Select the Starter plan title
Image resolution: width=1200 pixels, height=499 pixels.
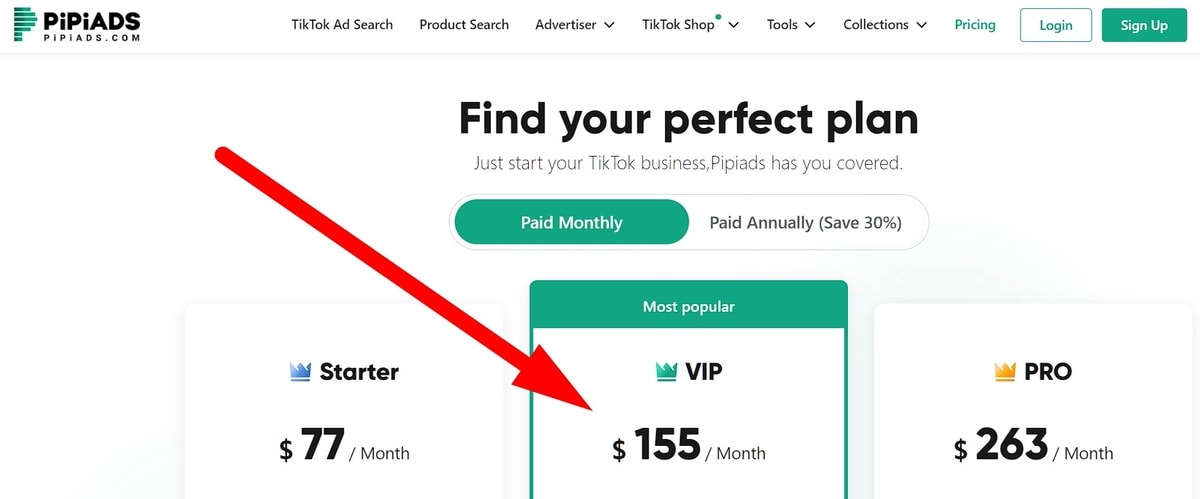[358, 372]
